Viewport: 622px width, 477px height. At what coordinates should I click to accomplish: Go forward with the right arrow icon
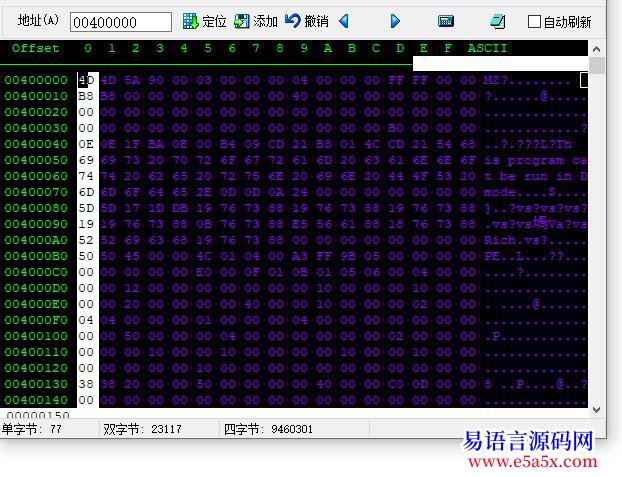[x=395, y=21]
